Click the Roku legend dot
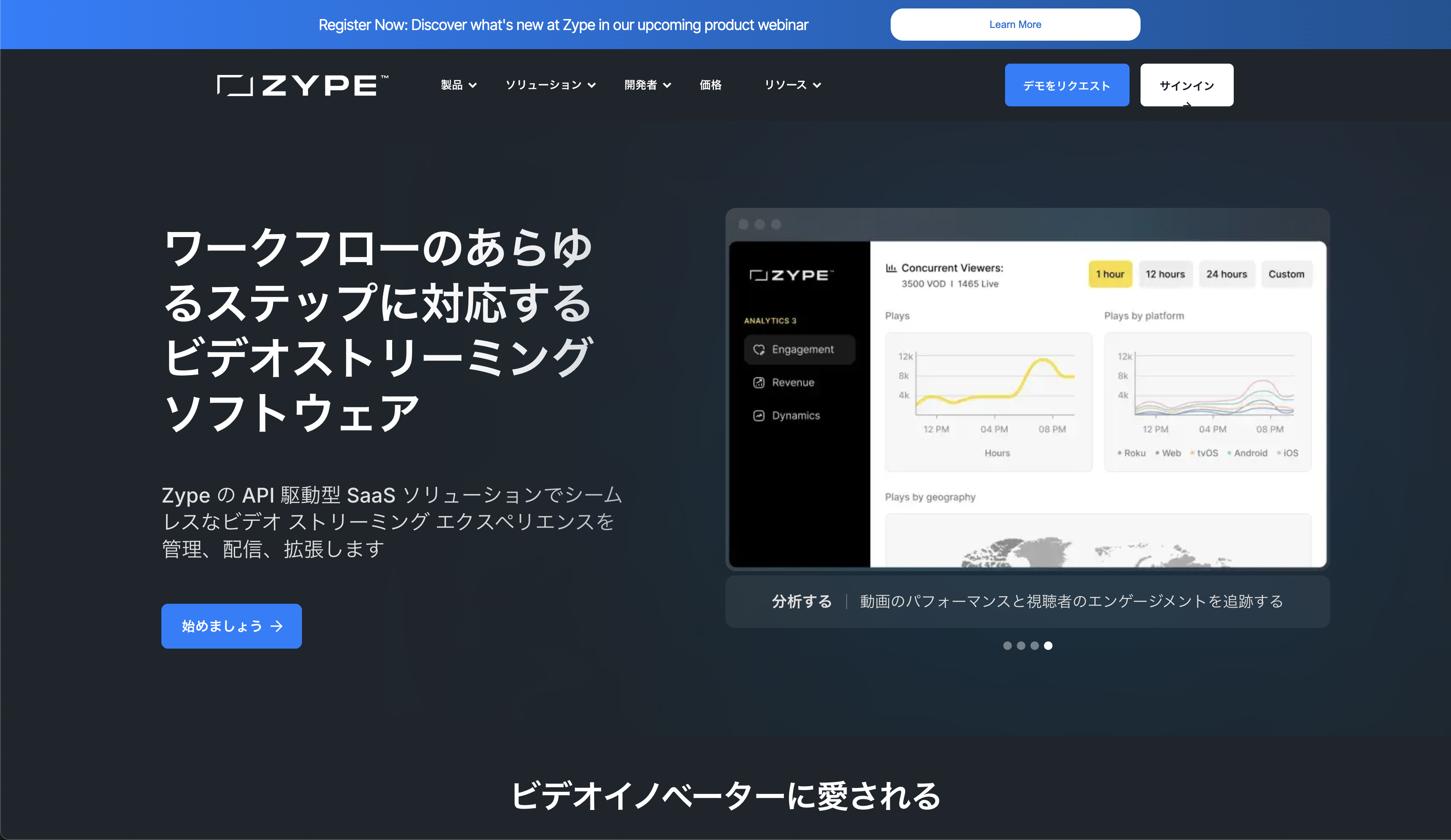This screenshot has height=840, width=1451. 1119,453
